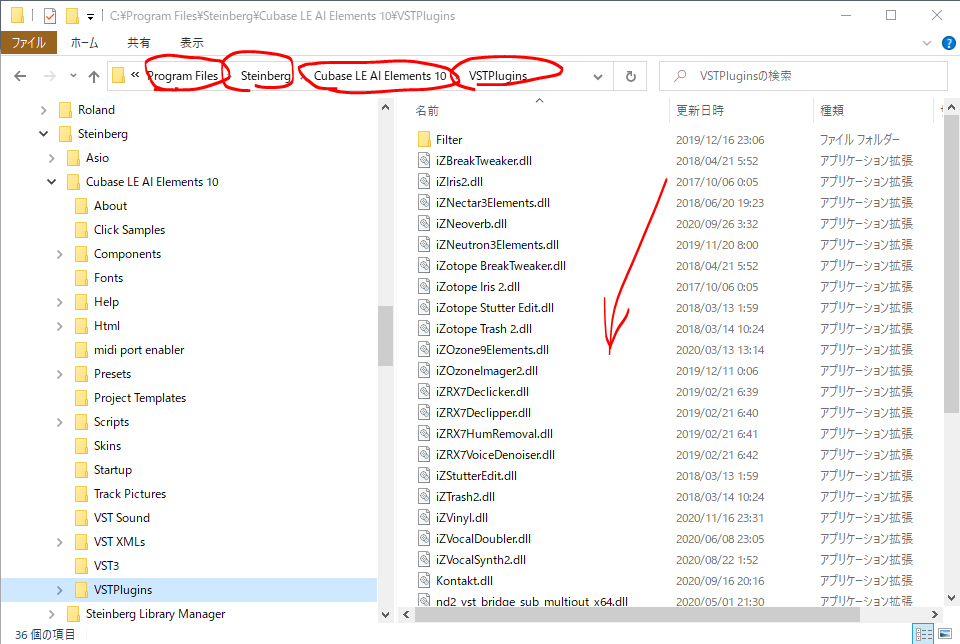
Task: Select the VST3 folder in tree
Action: coord(107,566)
